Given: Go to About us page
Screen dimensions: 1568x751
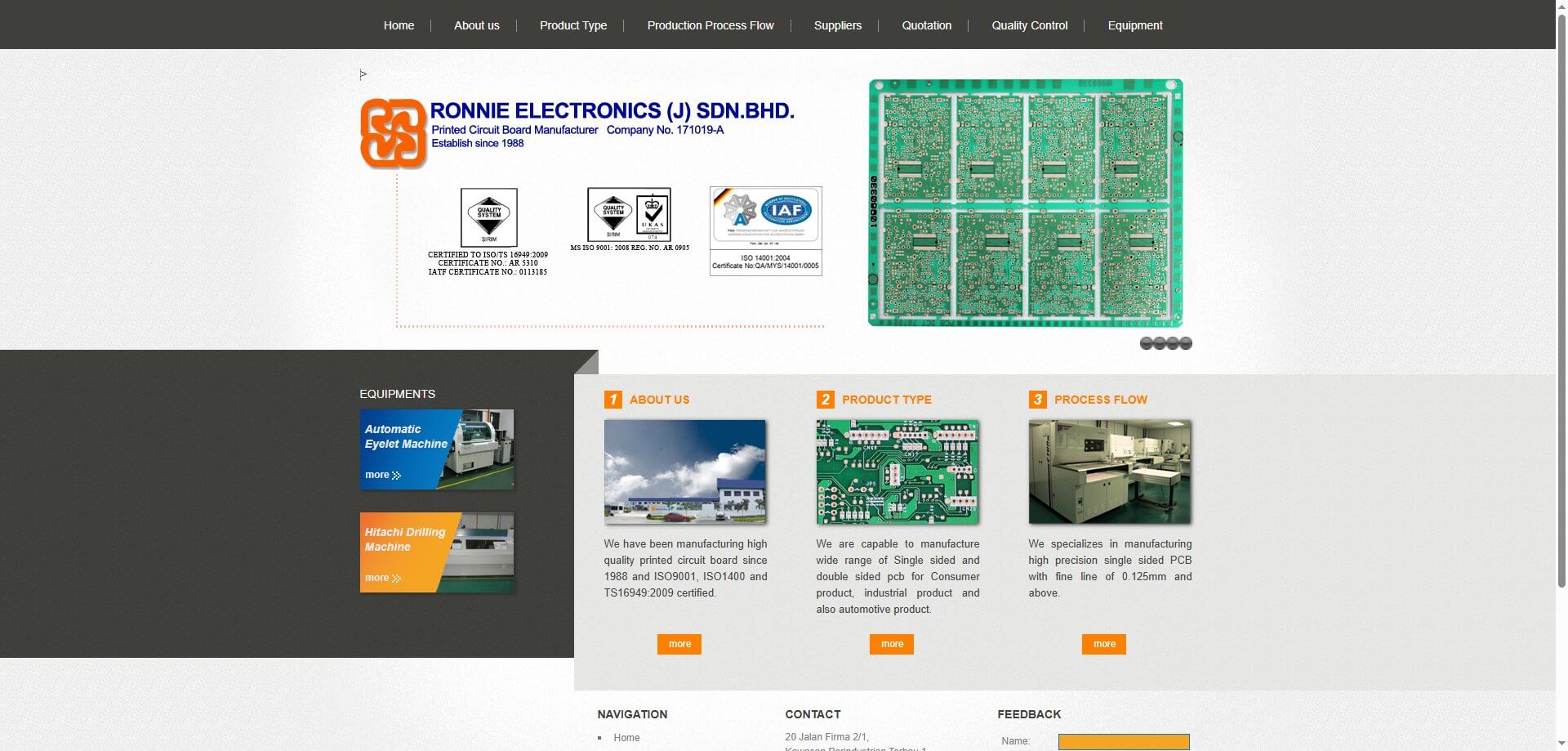Looking at the screenshot, I should (x=476, y=25).
